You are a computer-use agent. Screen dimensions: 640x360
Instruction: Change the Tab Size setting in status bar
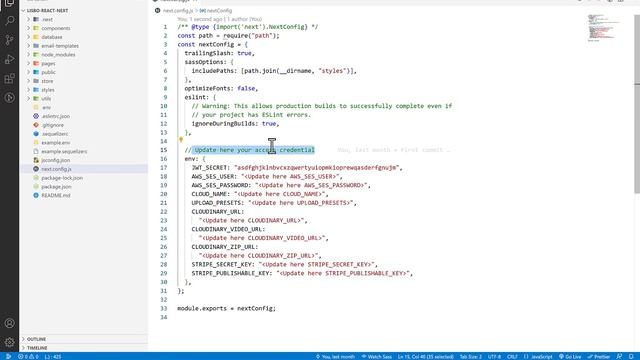pos(470,357)
